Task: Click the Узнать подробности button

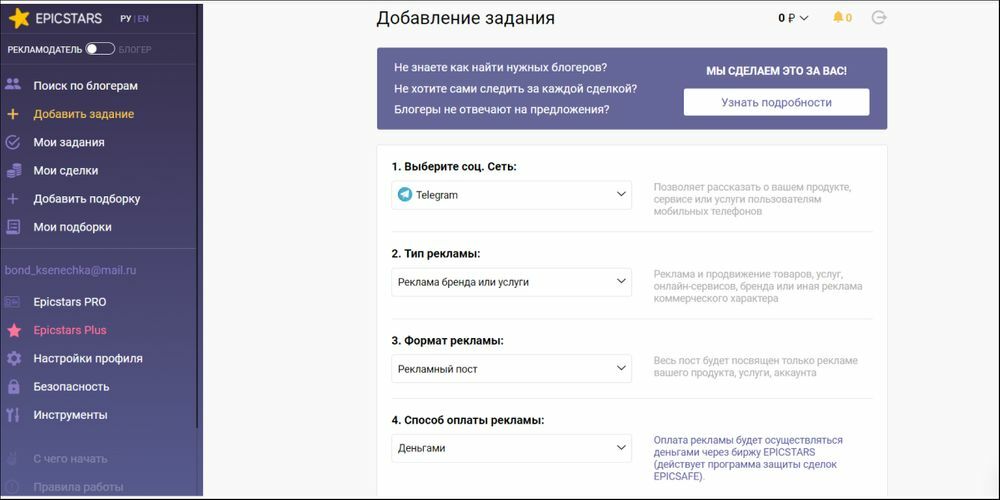Action: pos(776,102)
